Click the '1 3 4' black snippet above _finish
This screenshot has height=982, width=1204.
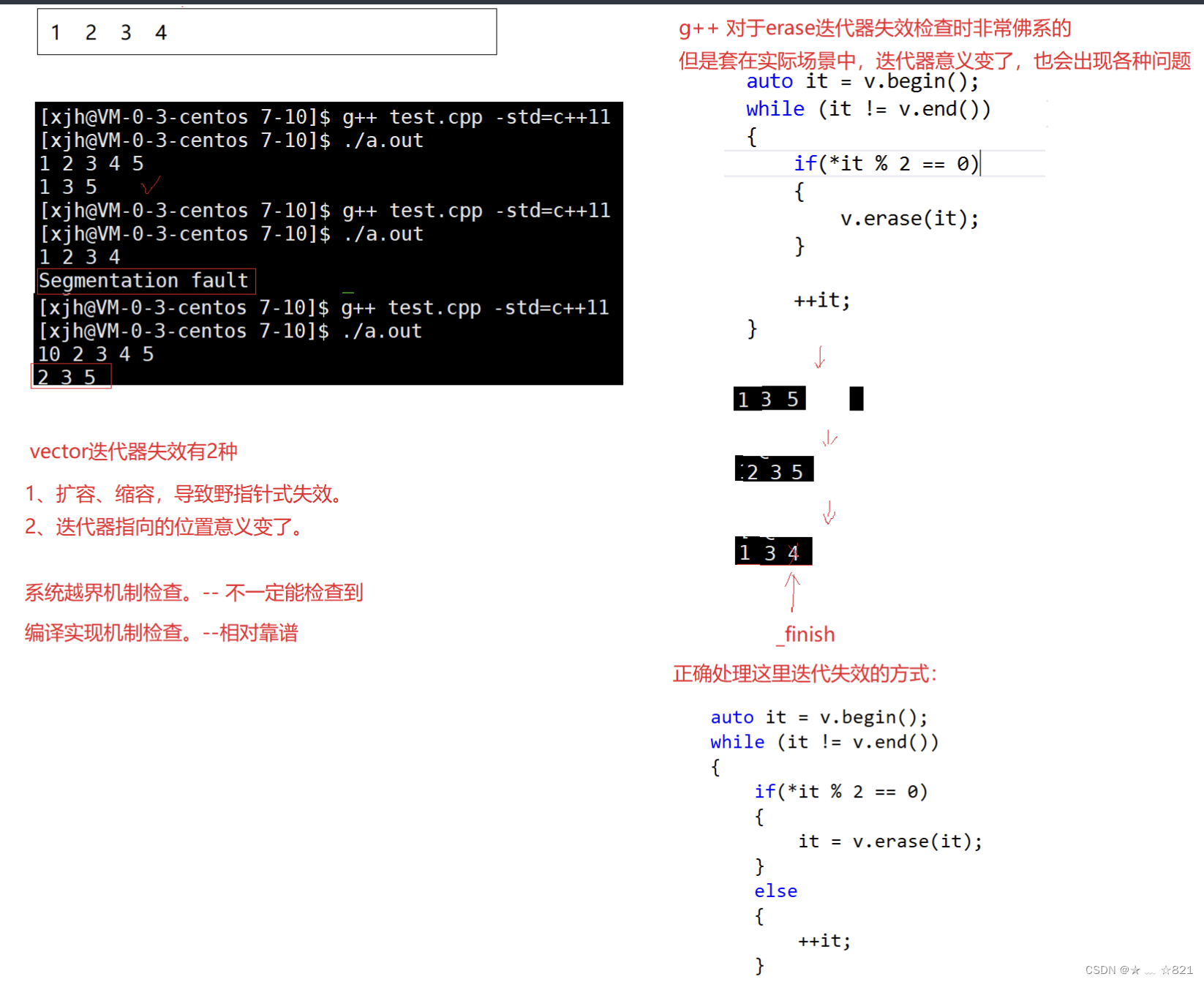[773, 551]
